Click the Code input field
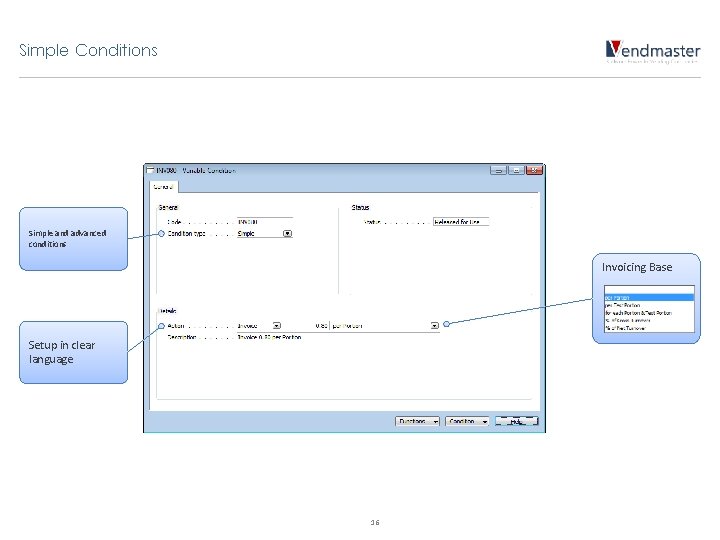720x540 pixels. coord(265,222)
